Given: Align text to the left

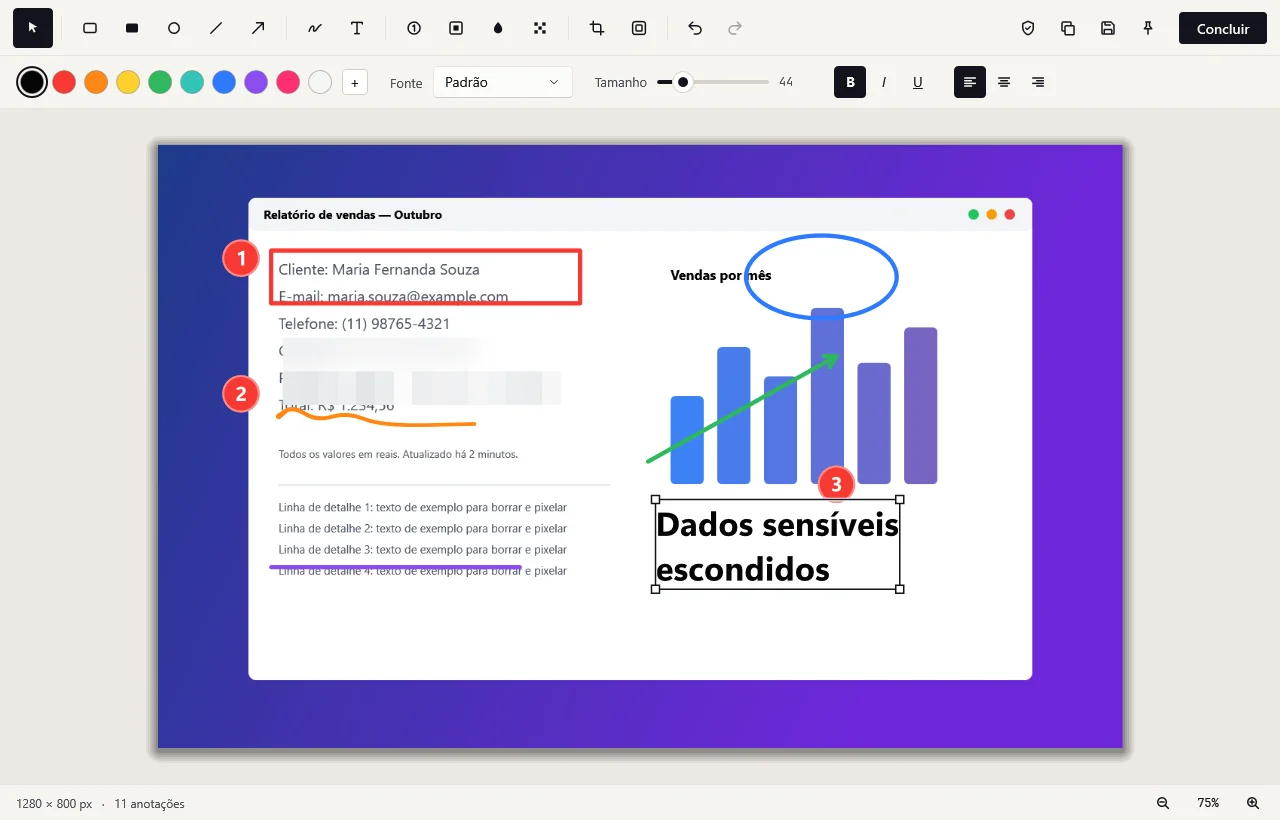Looking at the screenshot, I should [x=970, y=82].
